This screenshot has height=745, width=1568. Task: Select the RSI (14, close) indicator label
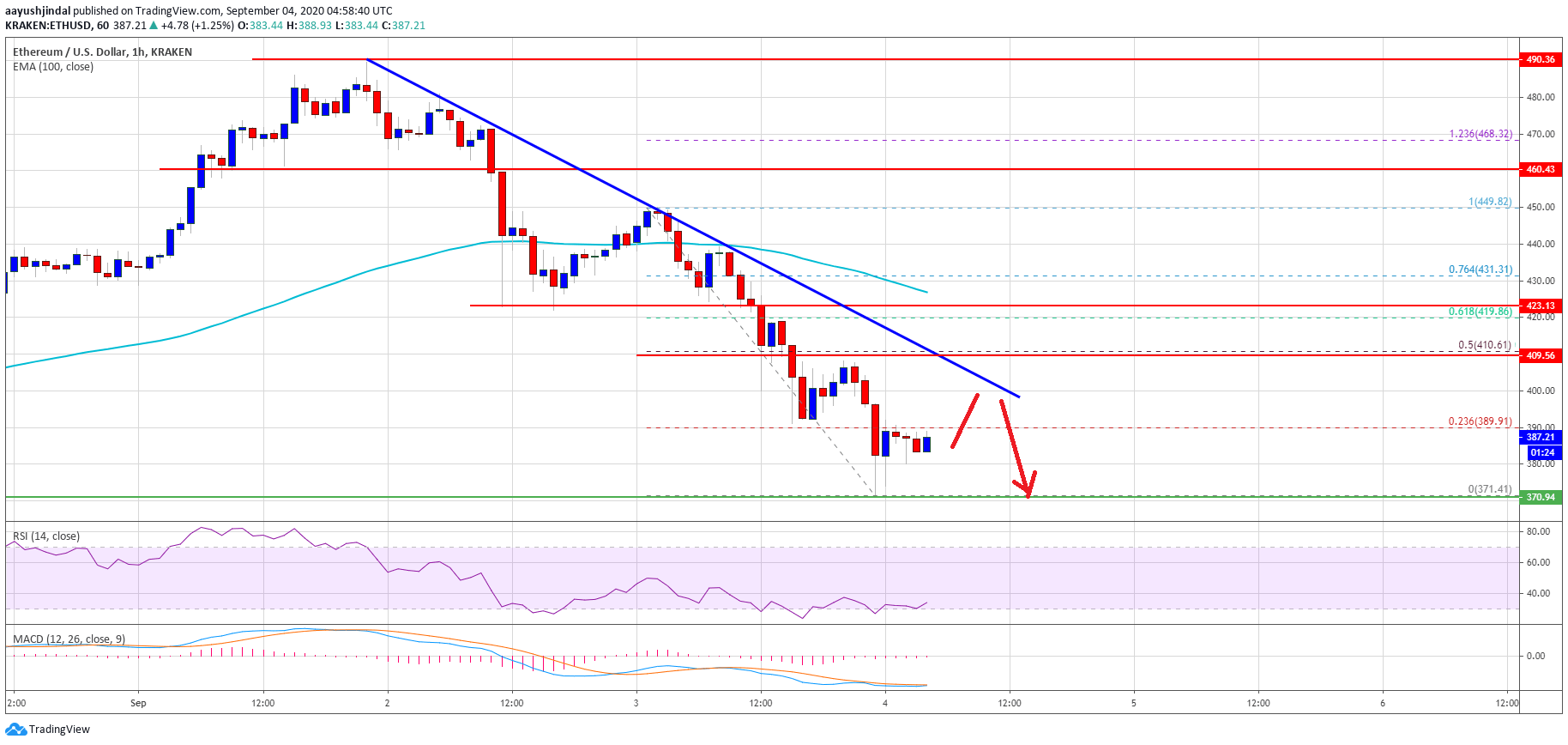(x=46, y=536)
